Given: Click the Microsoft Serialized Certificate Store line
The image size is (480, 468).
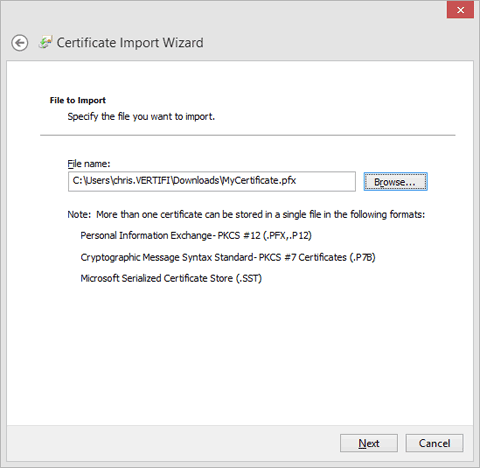Looking at the screenshot, I should [171, 278].
